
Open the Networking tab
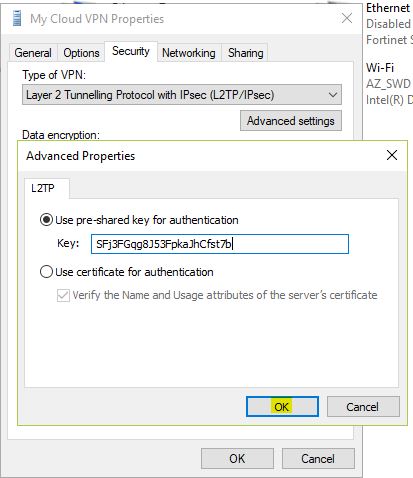(x=189, y=53)
